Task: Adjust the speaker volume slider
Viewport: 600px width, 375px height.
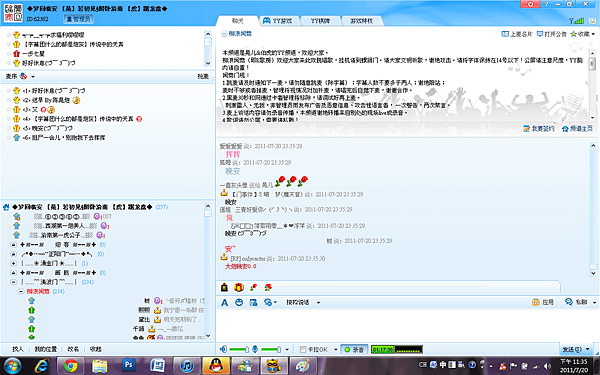Action: (x=239, y=349)
